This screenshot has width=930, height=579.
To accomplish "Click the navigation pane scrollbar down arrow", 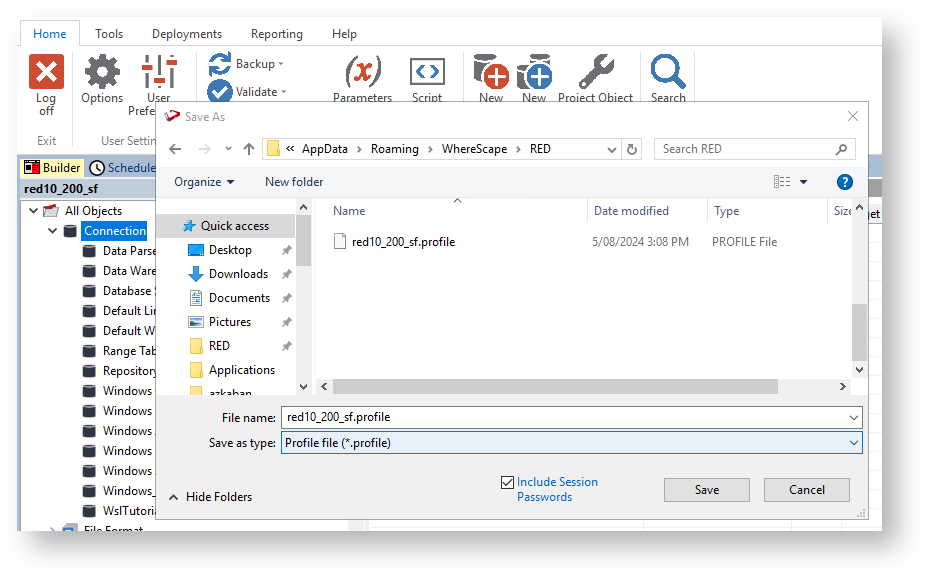I will click(304, 387).
